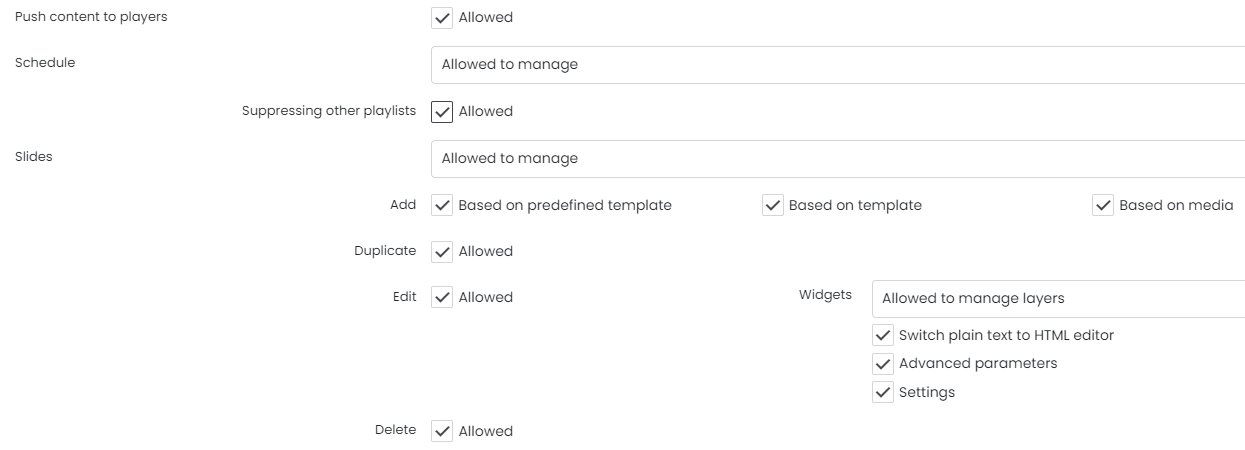
Task: Select the Slides section label
Action: pyautogui.click(x=34, y=157)
